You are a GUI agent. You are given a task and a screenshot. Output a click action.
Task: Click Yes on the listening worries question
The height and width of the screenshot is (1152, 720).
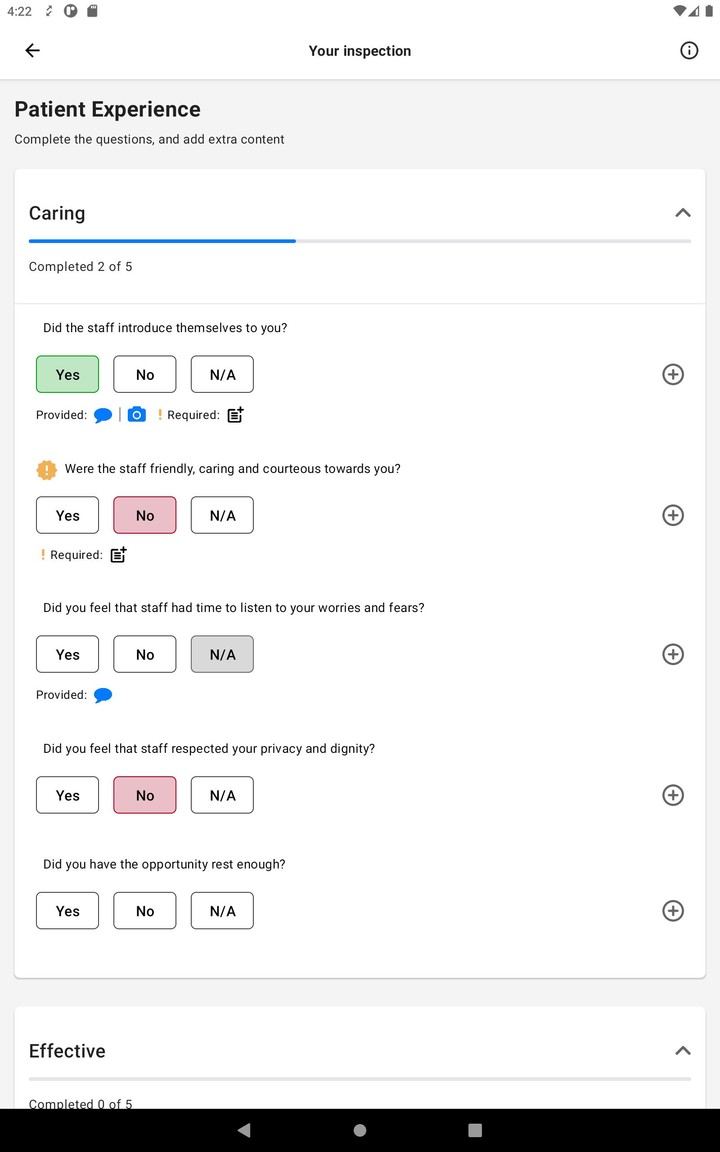[x=67, y=654]
